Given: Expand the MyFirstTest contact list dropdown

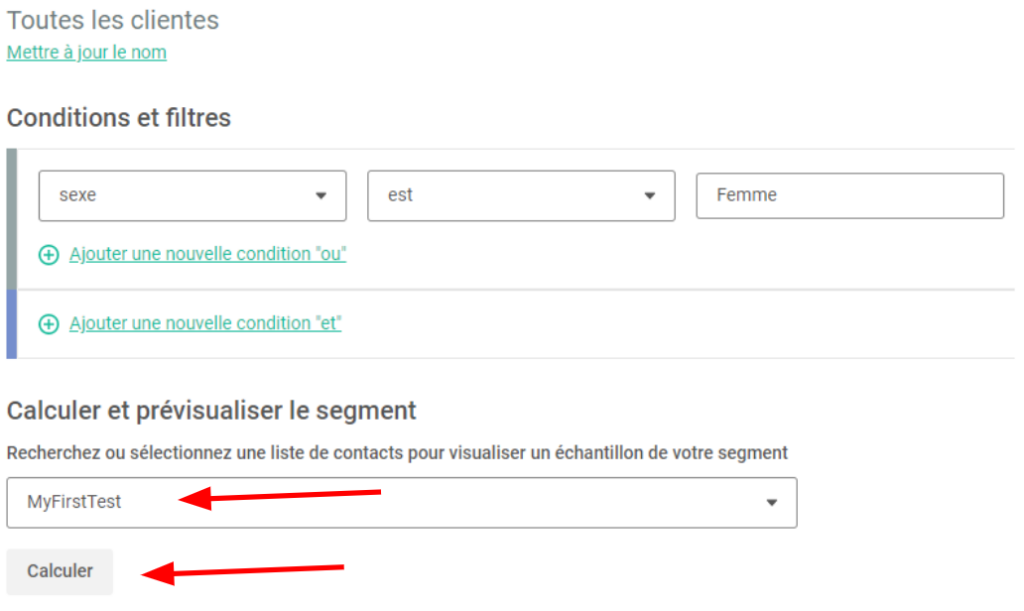Looking at the screenshot, I should pos(402,503).
